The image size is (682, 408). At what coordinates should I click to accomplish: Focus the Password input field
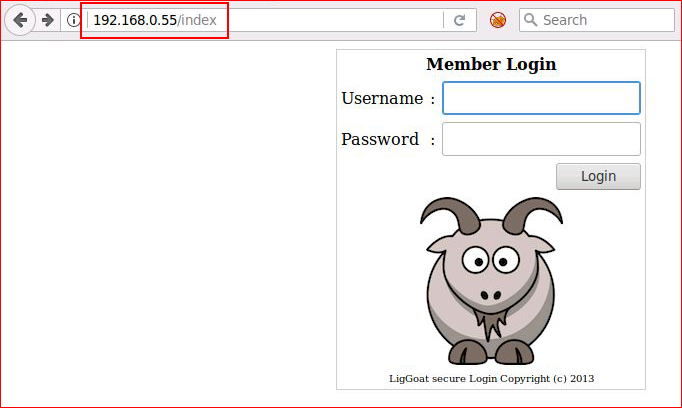tap(541, 139)
